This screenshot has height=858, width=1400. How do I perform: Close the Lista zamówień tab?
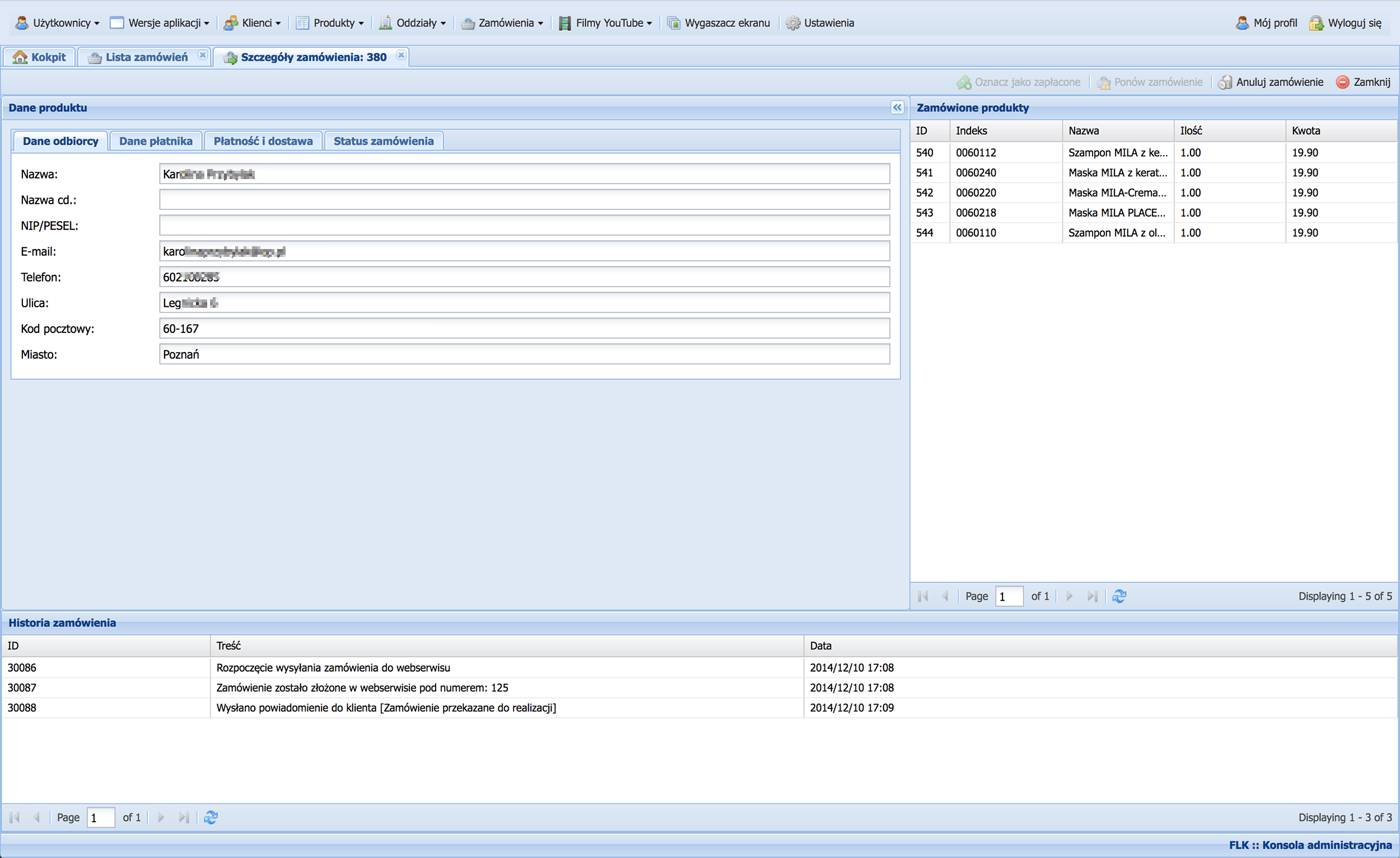[x=202, y=55]
